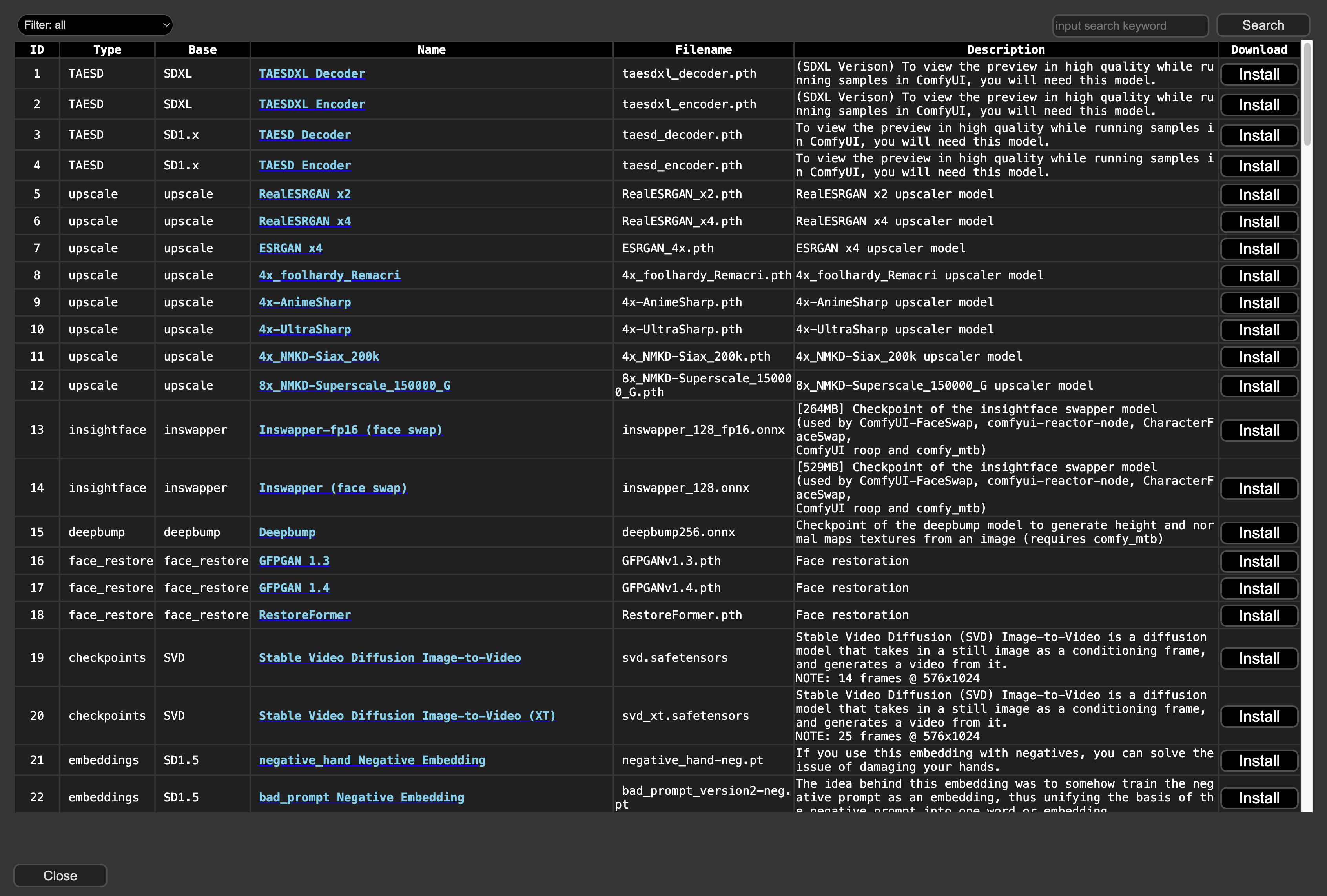Install GFPGANv1.3.pth face restoration
This screenshot has width=1327, height=896.
coord(1259,561)
